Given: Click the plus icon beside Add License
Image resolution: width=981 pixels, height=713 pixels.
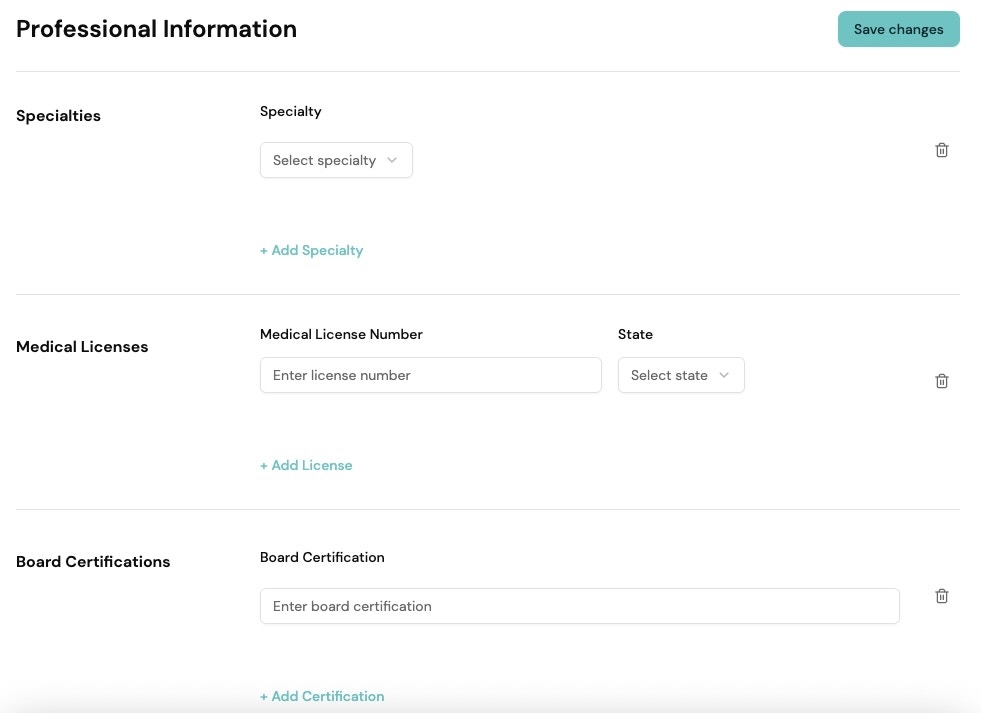Looking at the screenshot, I should 265,465.
